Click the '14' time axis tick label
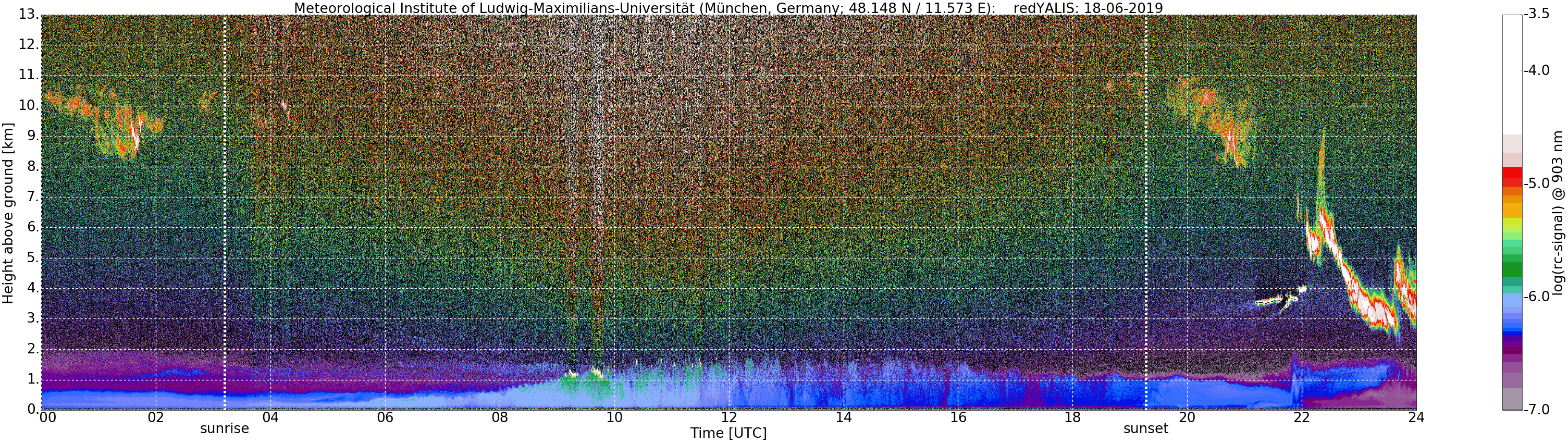 (x=844, y=417)
